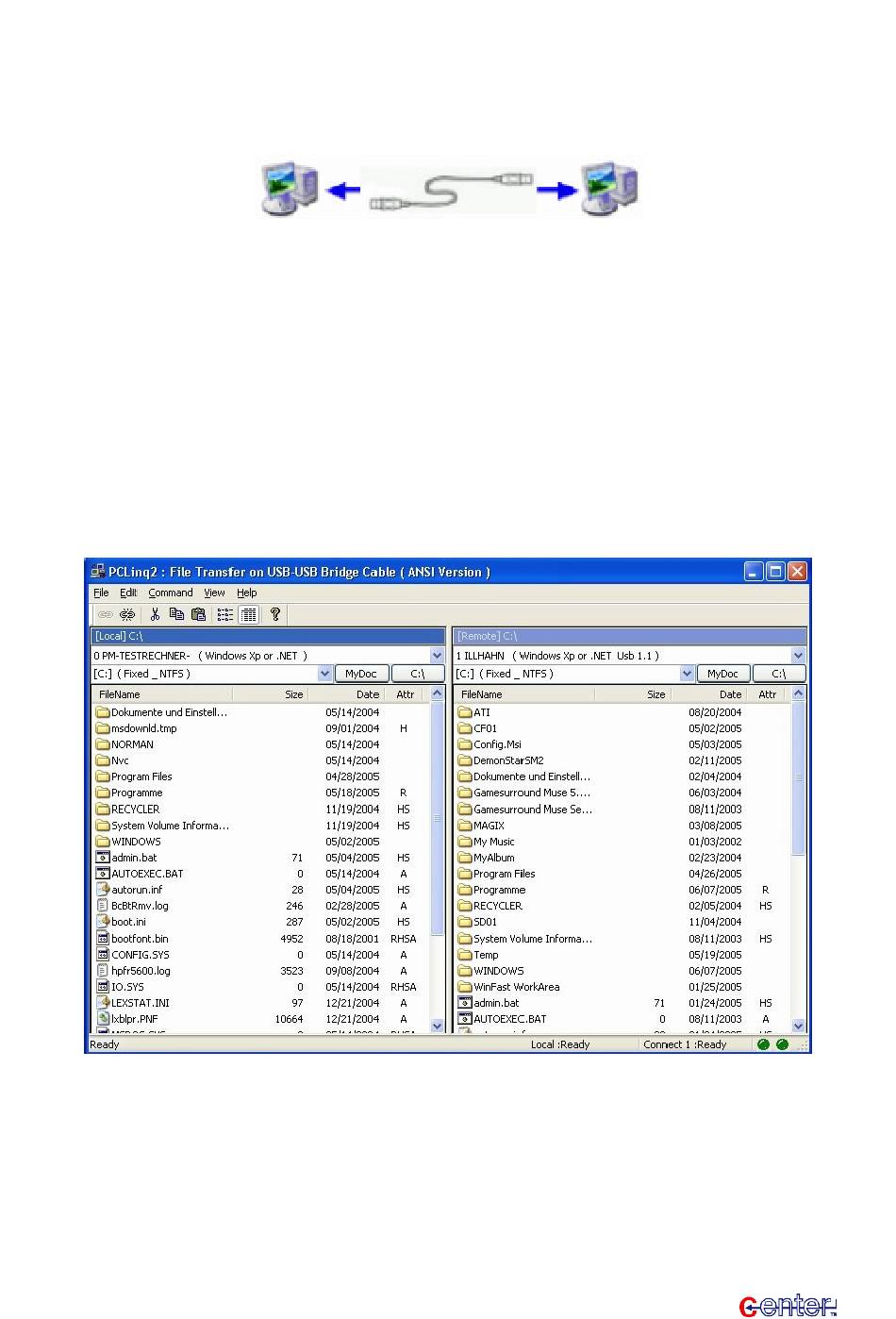Switch to list view via toolbar icon
Screen dimensions: 896x1319
pyautogui.click(x=225, y=614)
